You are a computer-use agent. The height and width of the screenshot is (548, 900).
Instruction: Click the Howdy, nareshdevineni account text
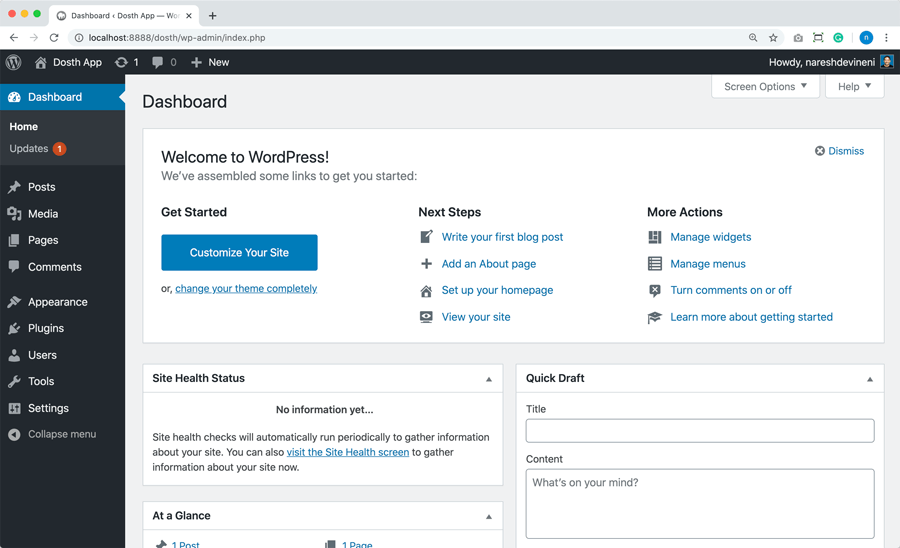(822, 62)
